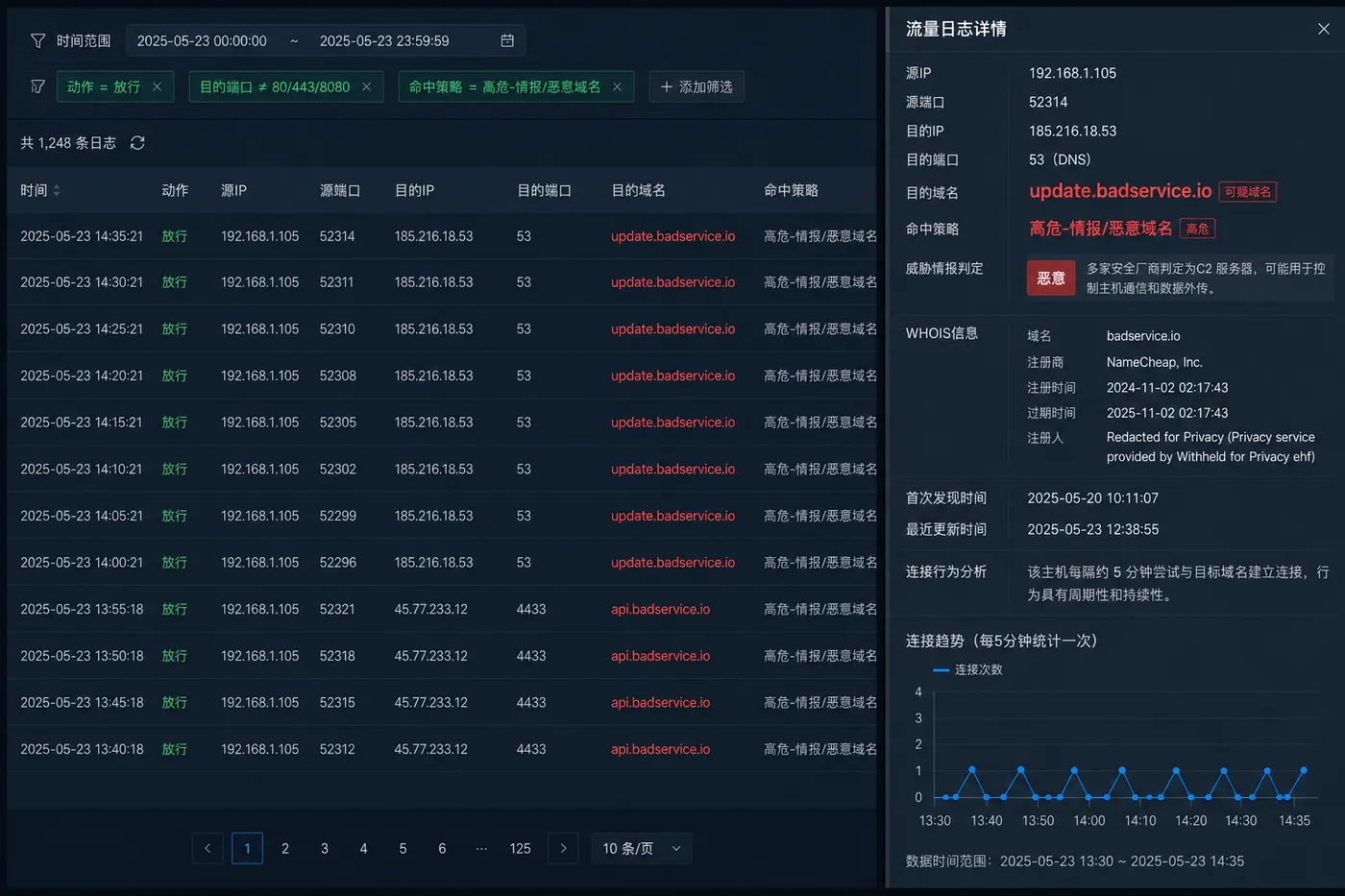Click destination IP 45.77.233.12 in 13:45:18 row
1345x896 pixels.
[430, 702]
